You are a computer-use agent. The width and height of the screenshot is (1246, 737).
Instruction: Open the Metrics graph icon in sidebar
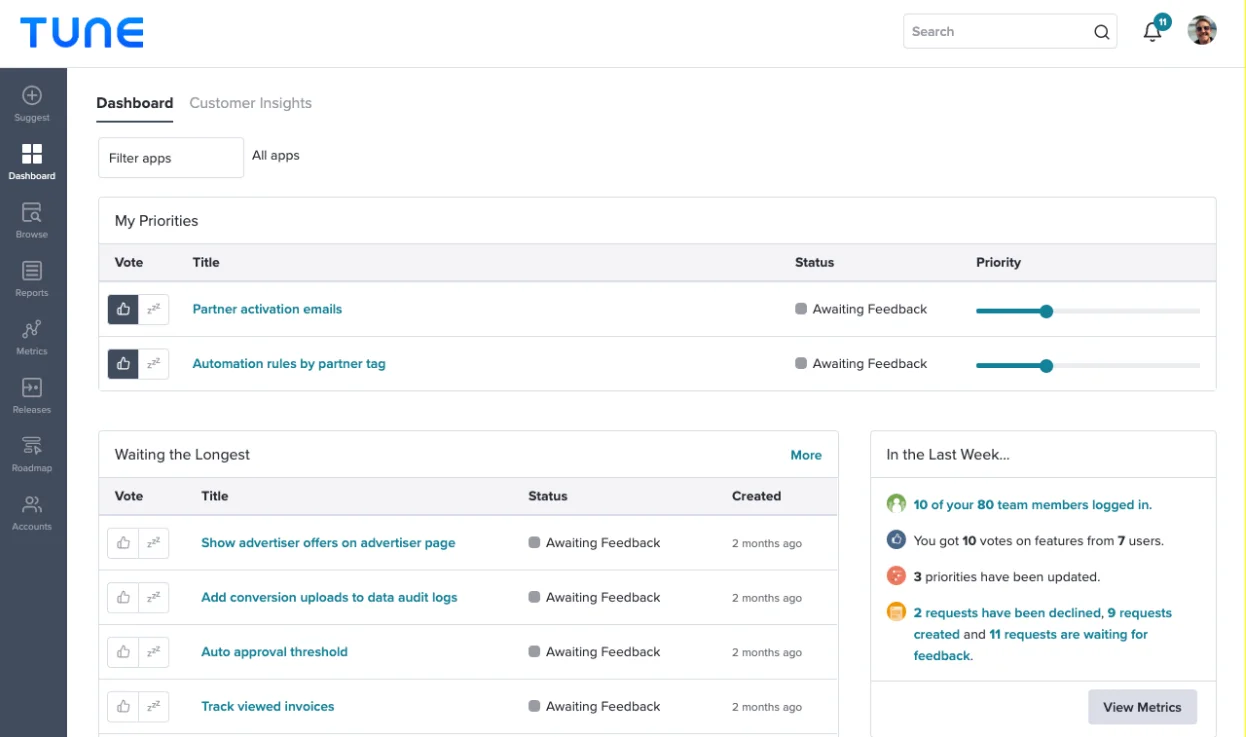(x=32, y=329)
